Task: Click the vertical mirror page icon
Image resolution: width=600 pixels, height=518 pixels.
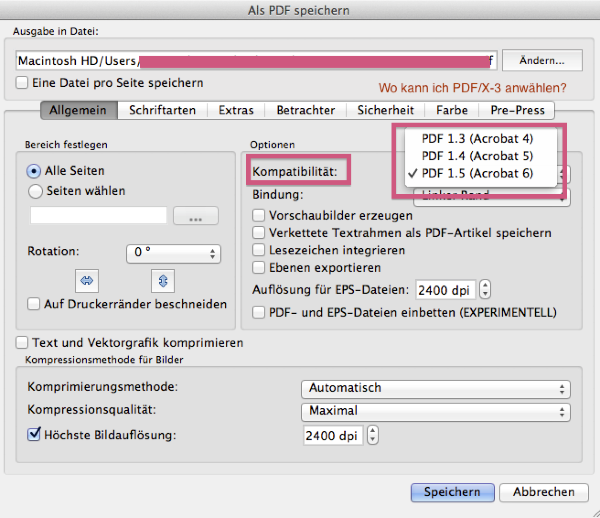Action: pyautogui.click(x=161, y=280)
